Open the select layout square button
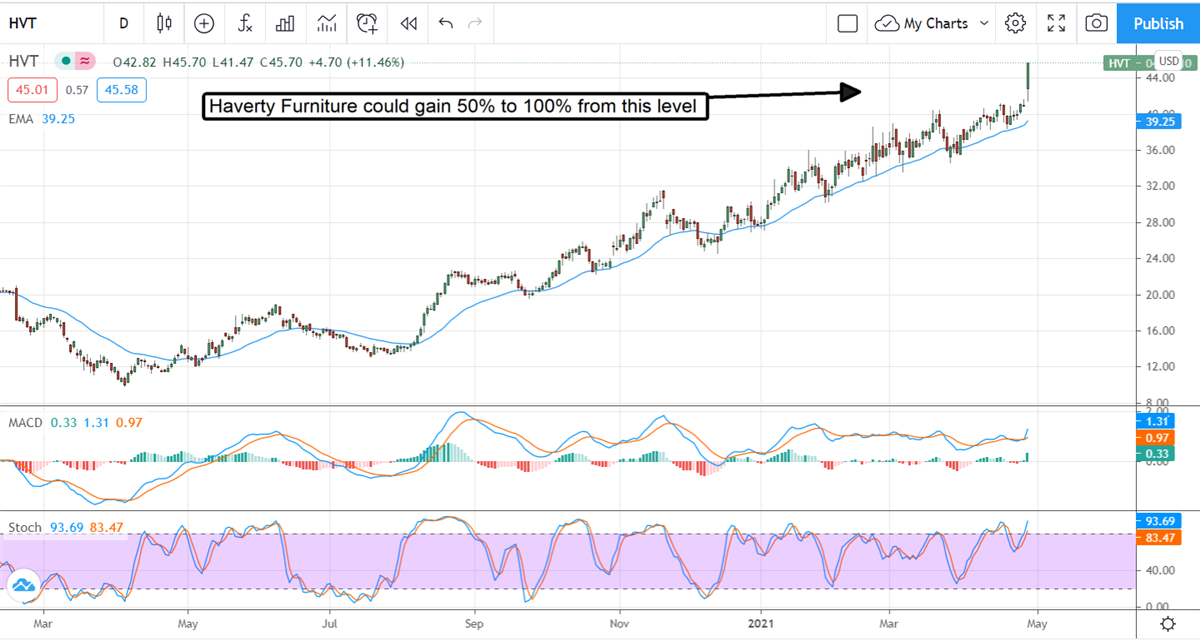 click(848, 23)
